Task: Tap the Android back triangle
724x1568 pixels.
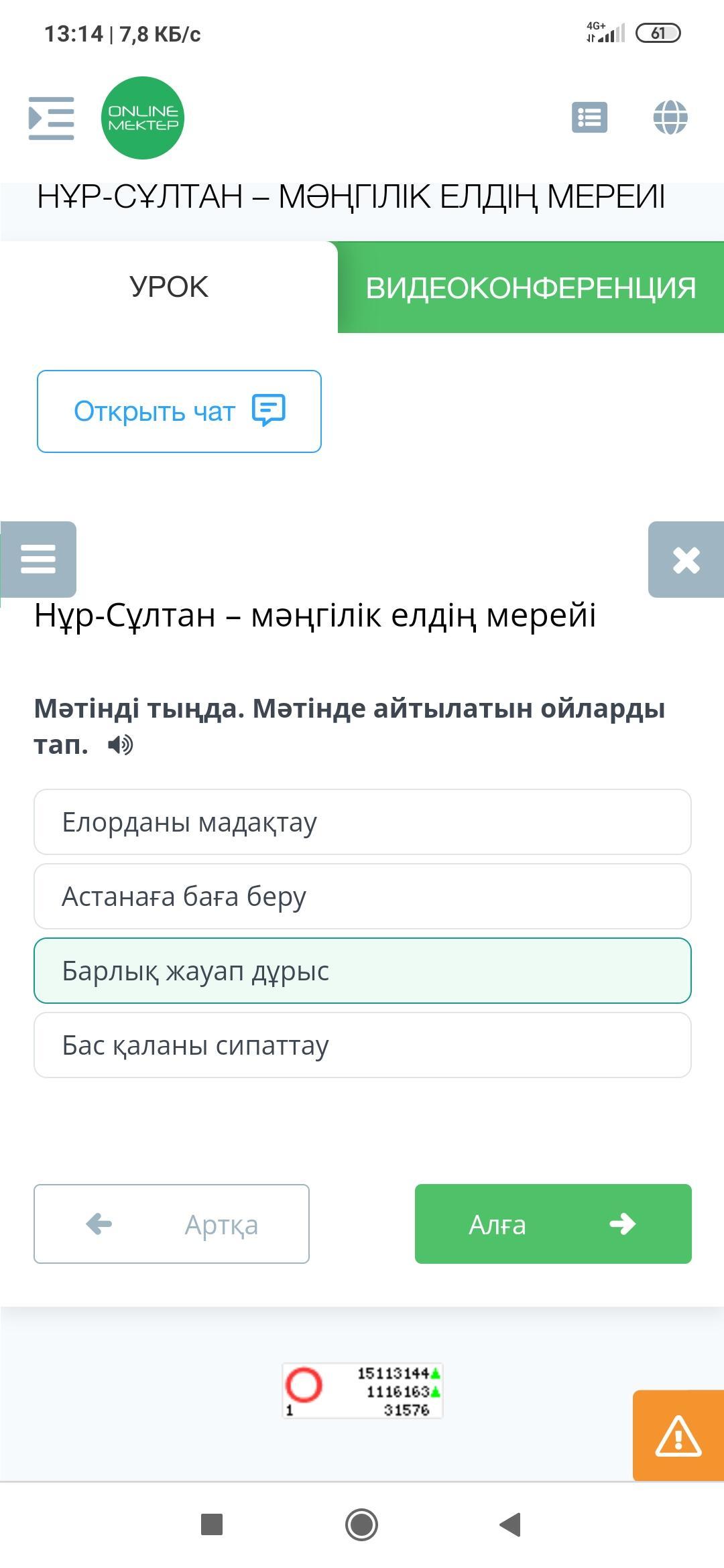Action: (511, 1525)
